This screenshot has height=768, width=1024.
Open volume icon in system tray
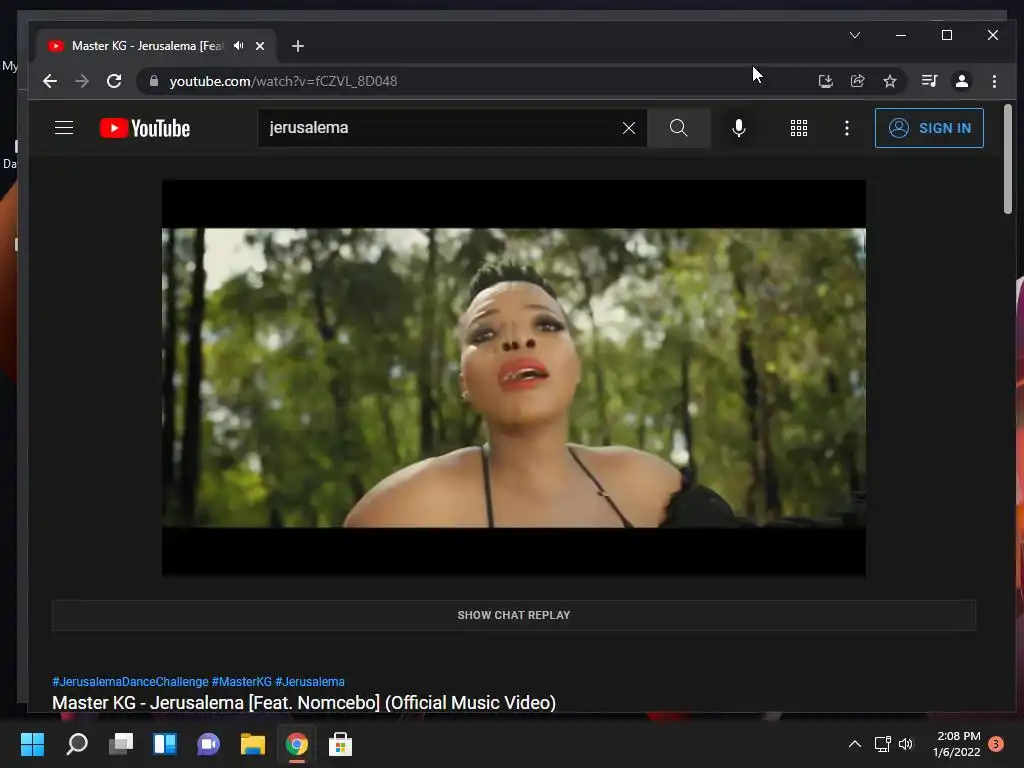(x=906, y=744)
